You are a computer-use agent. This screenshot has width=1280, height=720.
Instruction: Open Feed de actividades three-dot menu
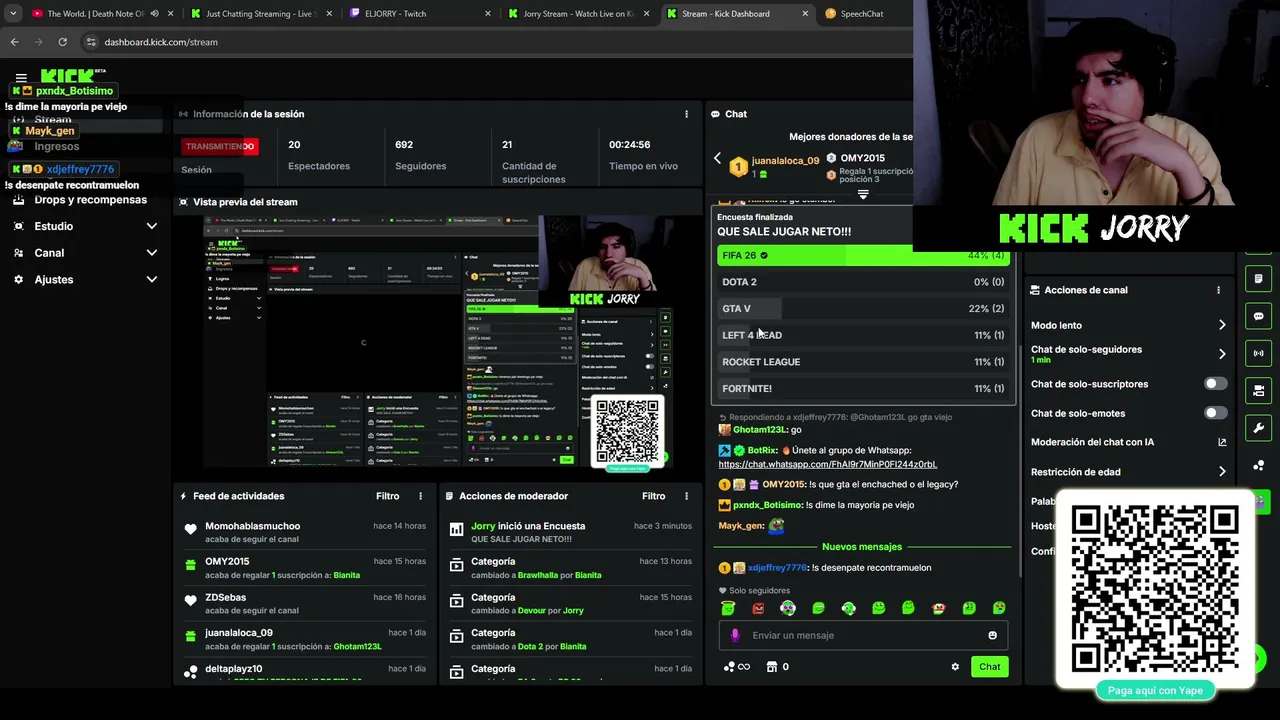click(420, 496)
